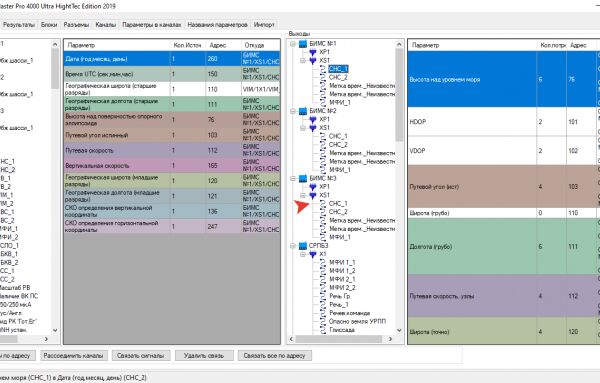The image size is (600, 383).
Task: Click the signal wave icon beside Глиссада
Action: coord(323,330)
